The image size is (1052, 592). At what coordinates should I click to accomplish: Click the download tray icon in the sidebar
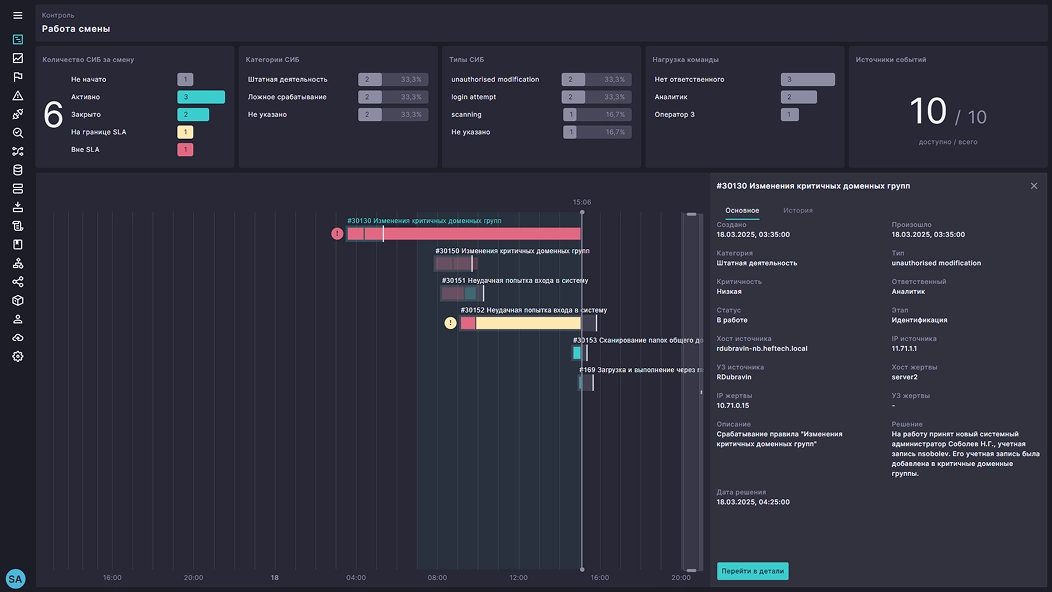pos(17,207)
